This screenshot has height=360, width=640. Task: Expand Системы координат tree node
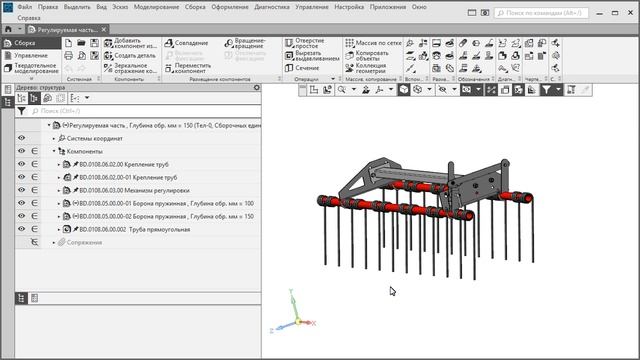pos(54,139)
